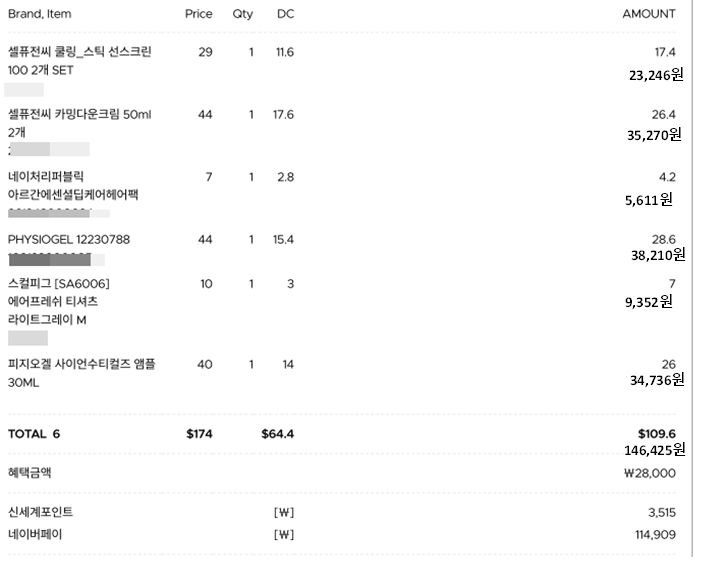Click the "Brand, Item" column header

(40, 14)
